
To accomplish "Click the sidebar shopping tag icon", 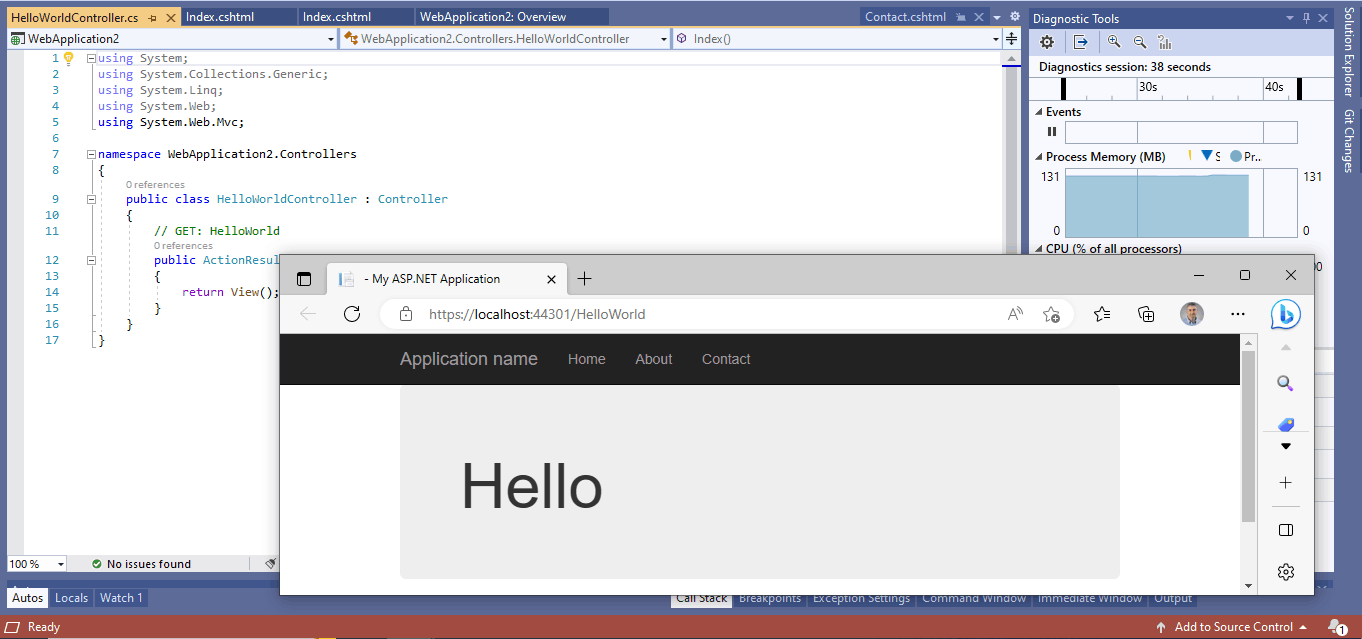I will 1286,424.
